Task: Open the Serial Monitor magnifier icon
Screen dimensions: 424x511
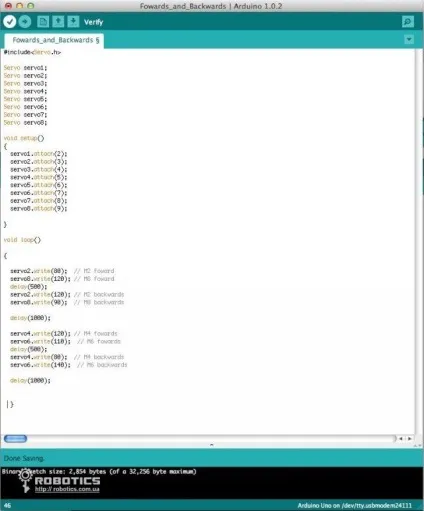Action: 408,22
